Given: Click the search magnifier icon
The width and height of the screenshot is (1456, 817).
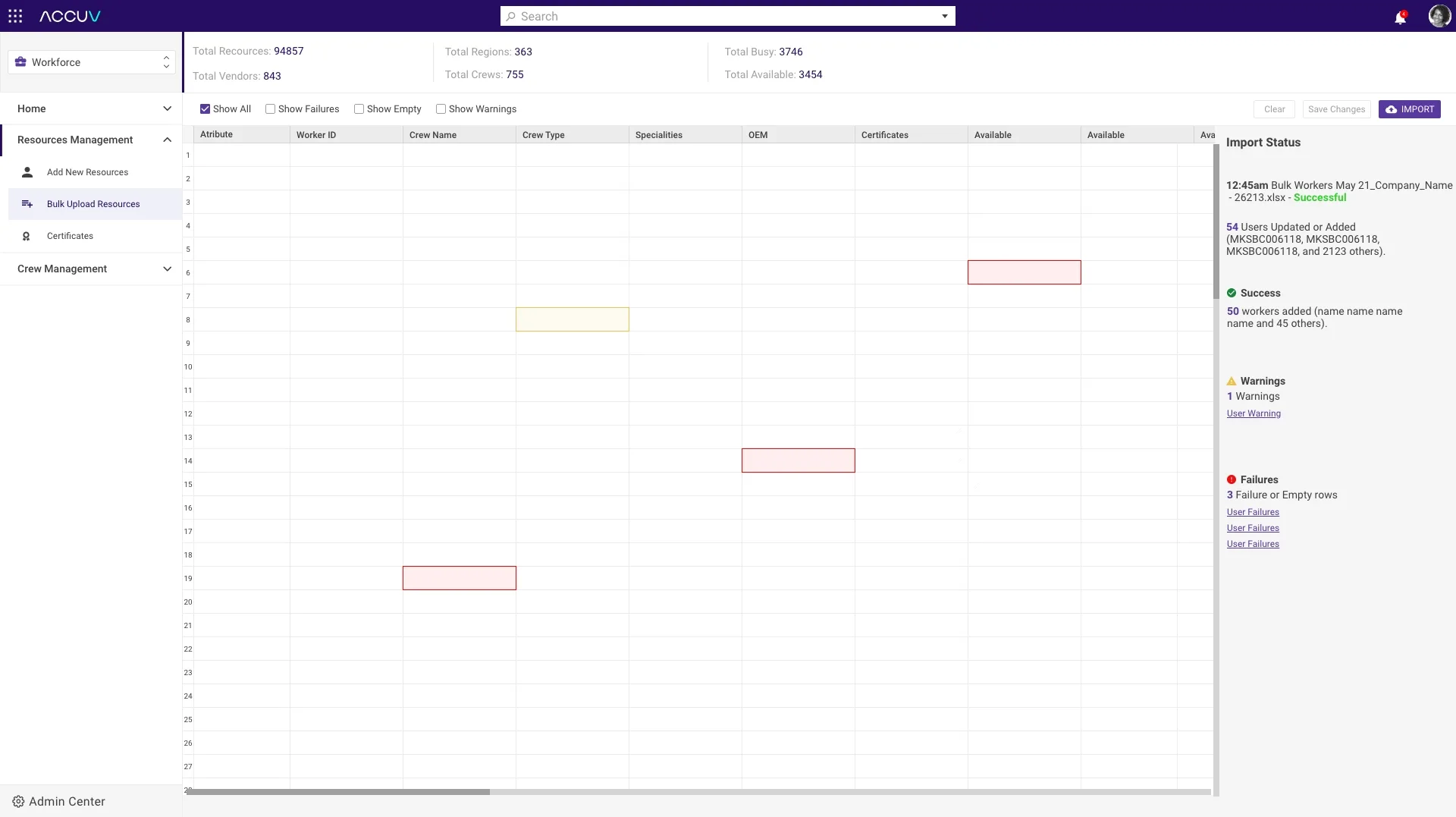Looking at the screenshot, I should coord(511,16).
